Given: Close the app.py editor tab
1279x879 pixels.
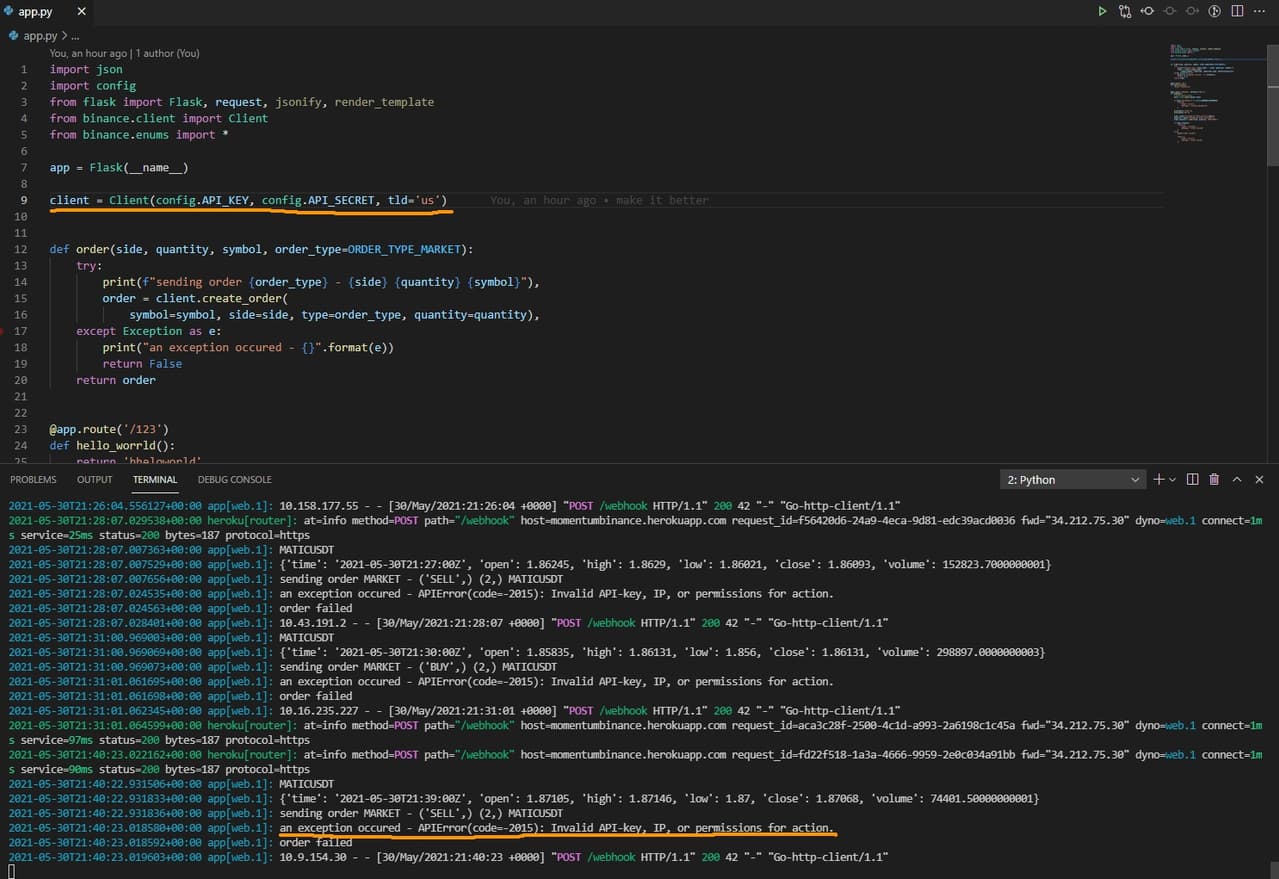Looking at the screenshot, I should (81, 12).
